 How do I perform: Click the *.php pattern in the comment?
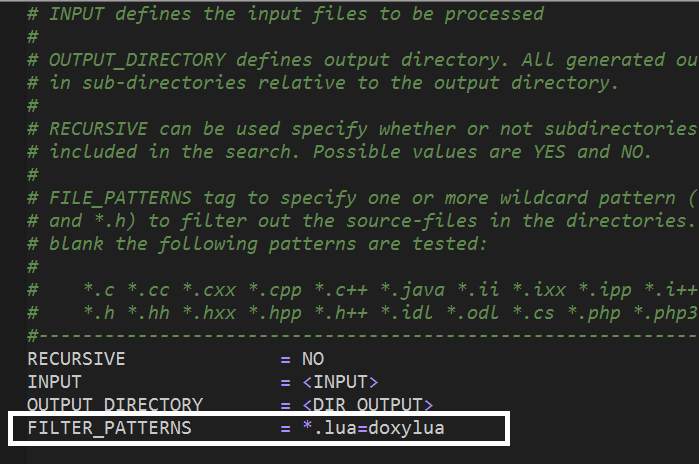click(594, 313)
